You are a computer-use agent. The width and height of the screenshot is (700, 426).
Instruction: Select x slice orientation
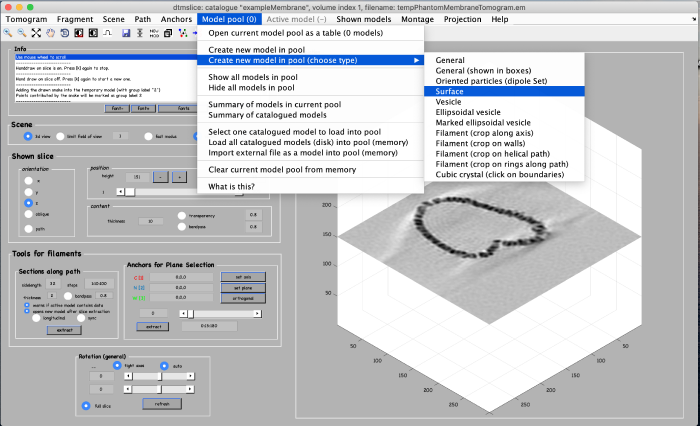point(29,180)
